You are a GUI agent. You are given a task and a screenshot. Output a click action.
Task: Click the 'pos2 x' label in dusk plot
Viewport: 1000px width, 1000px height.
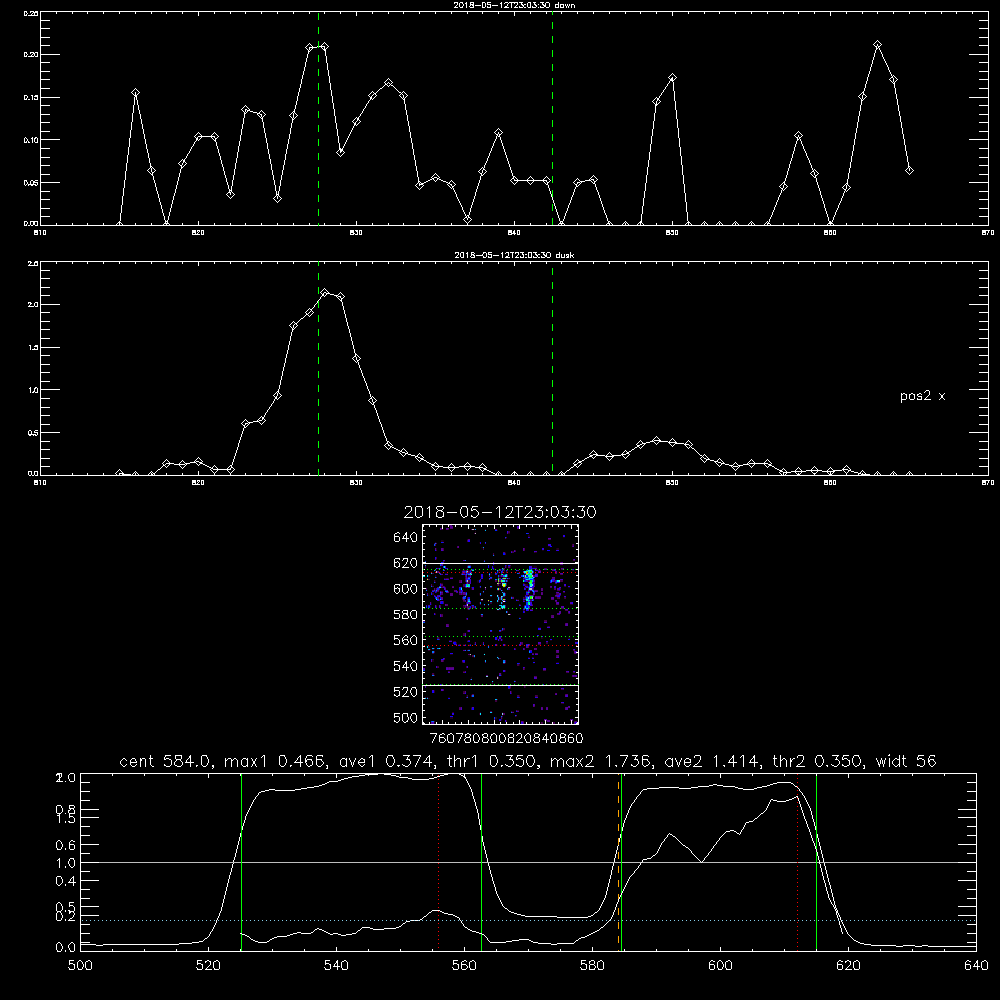[x=922, y=396]
